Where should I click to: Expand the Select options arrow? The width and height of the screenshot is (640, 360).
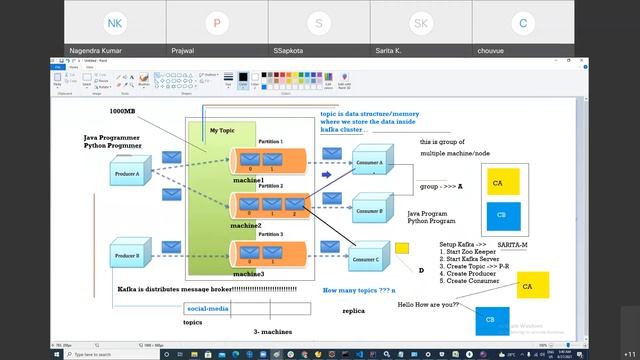point(87,86)
